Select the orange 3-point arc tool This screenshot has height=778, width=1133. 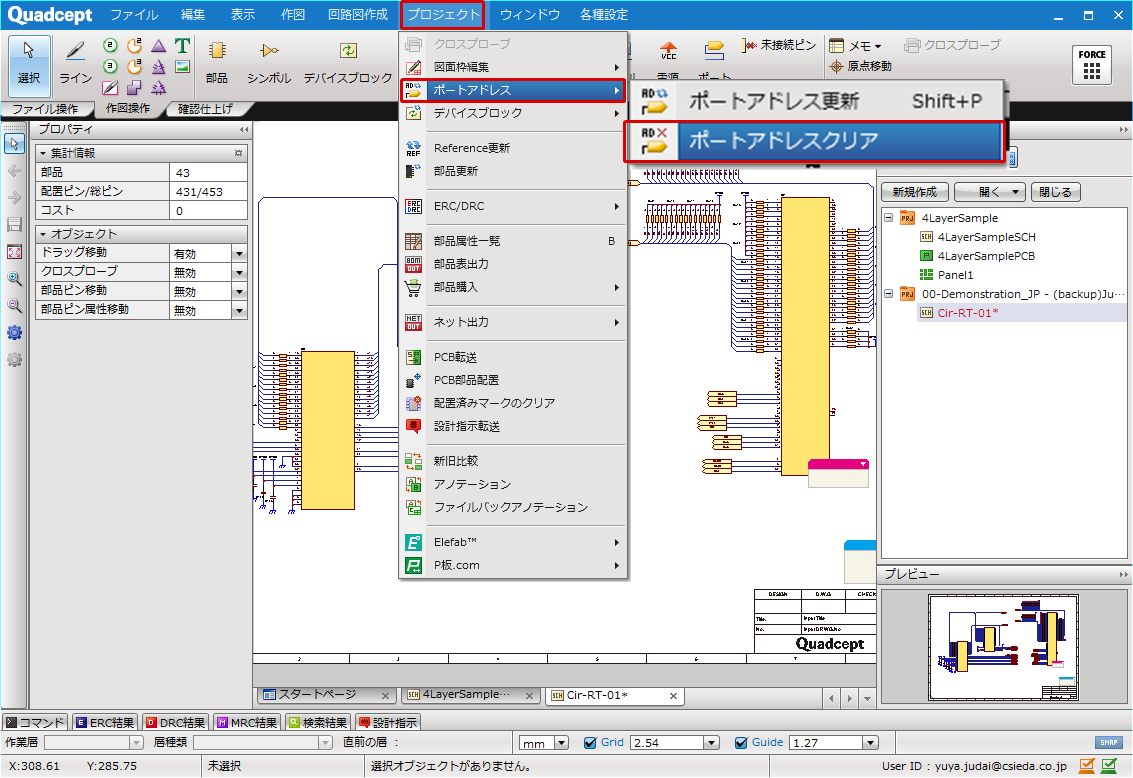(134, 66)
